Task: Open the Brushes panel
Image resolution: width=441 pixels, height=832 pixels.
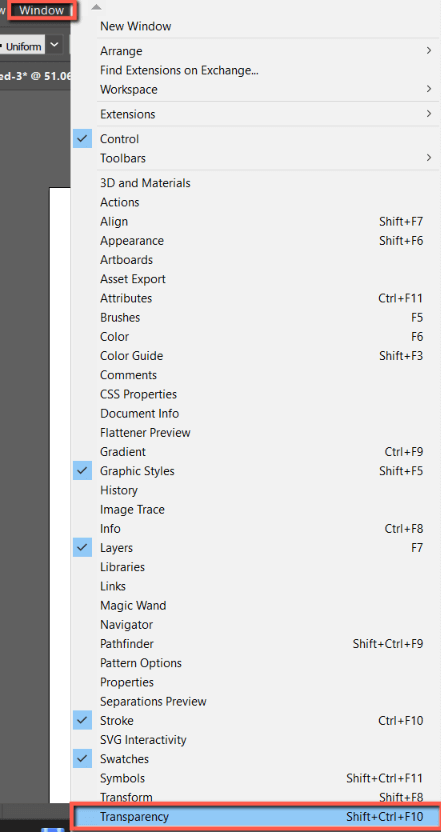Action: [256, 317]
